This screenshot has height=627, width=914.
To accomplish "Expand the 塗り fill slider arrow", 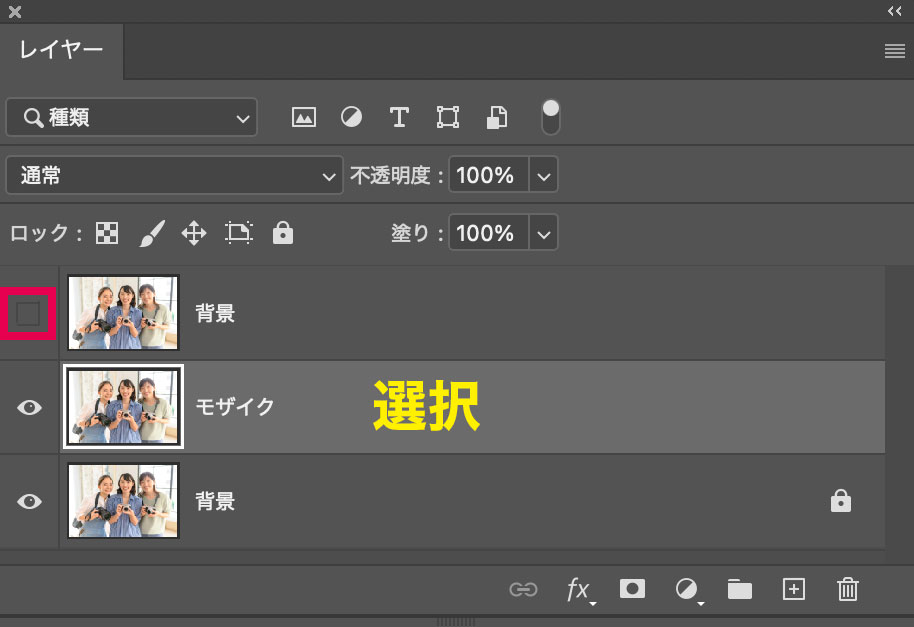I will click(543, 233).
